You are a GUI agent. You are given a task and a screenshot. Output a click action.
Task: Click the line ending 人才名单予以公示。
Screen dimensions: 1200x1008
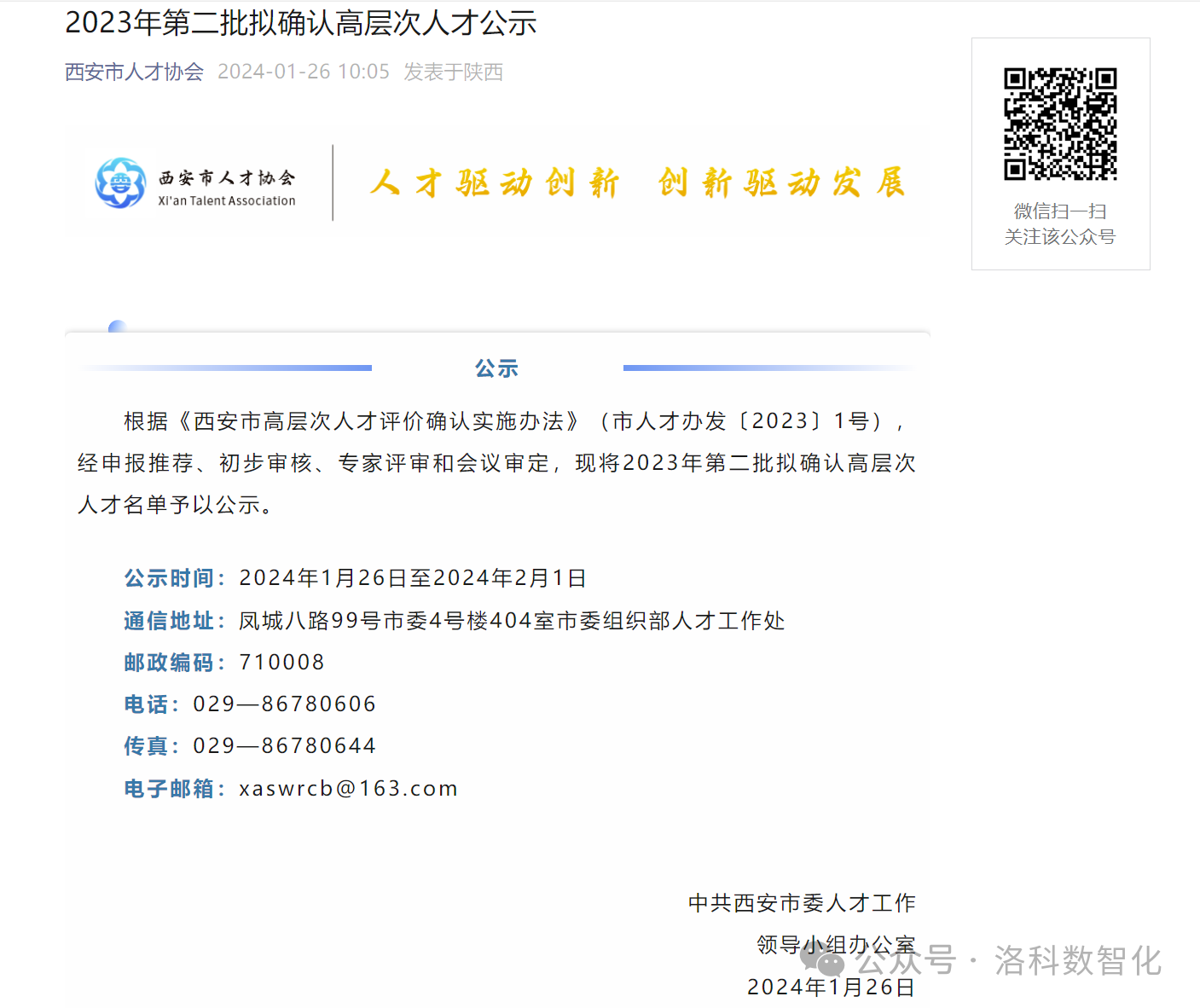[x=176, y=505]
